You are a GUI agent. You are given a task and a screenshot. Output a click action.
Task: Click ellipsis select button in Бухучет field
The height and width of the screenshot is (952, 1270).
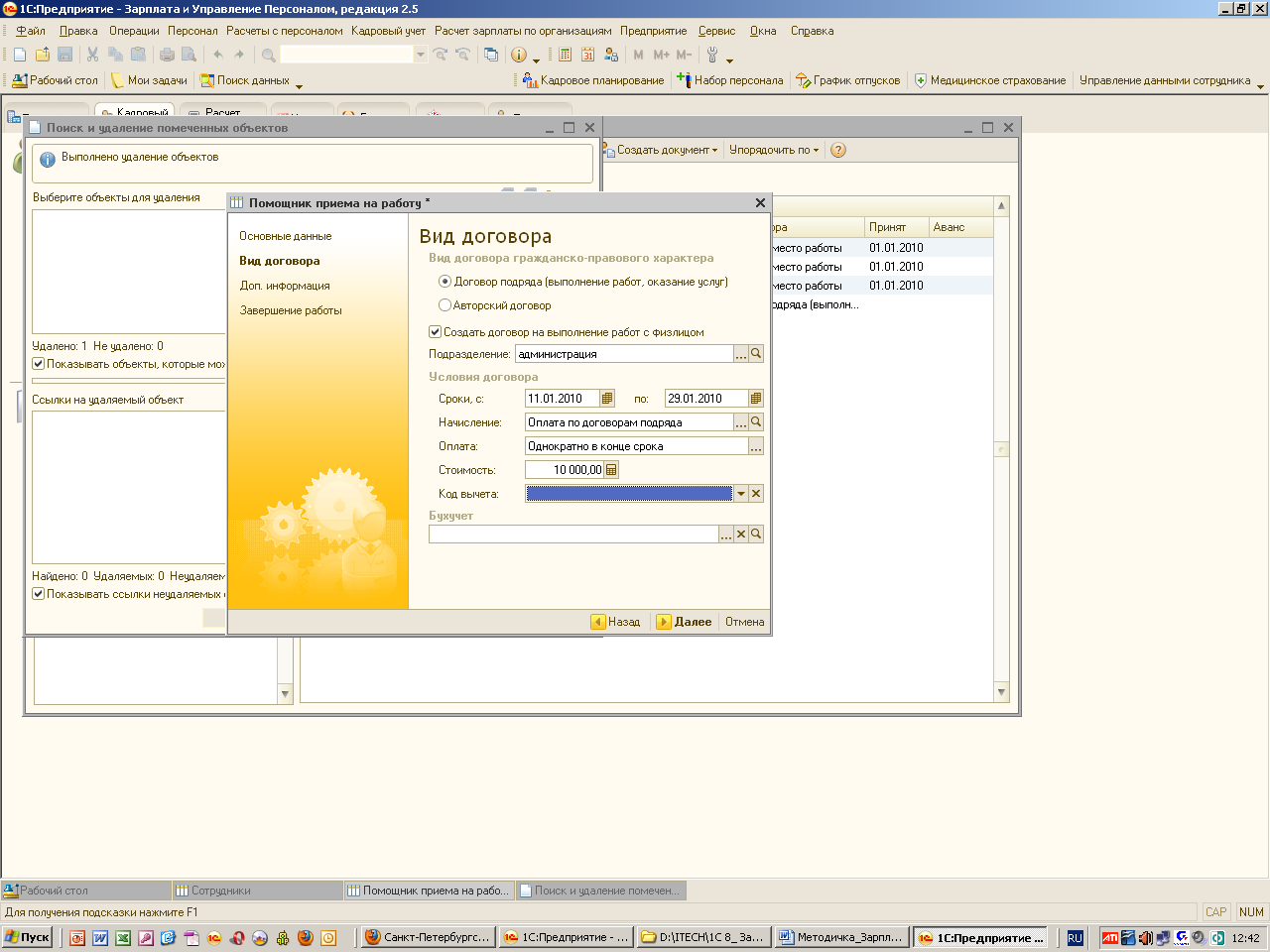[726, 535]
